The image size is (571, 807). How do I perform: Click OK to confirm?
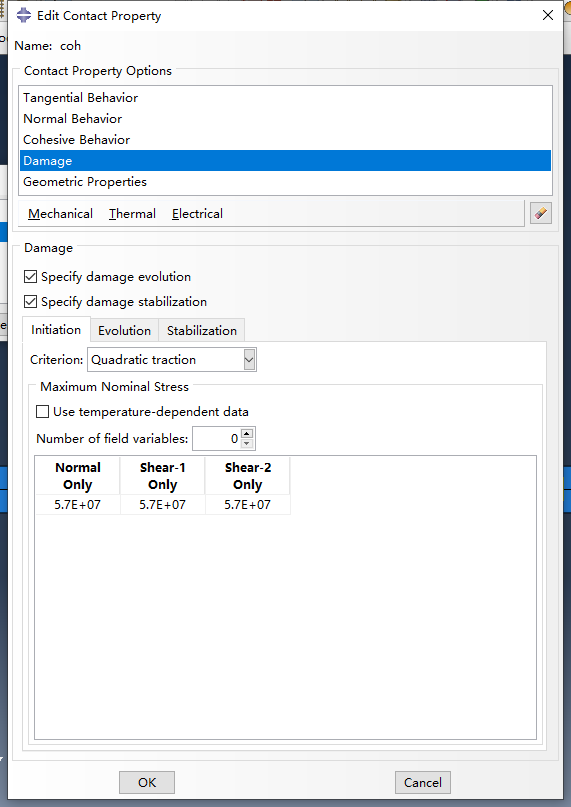coord(147,782)
